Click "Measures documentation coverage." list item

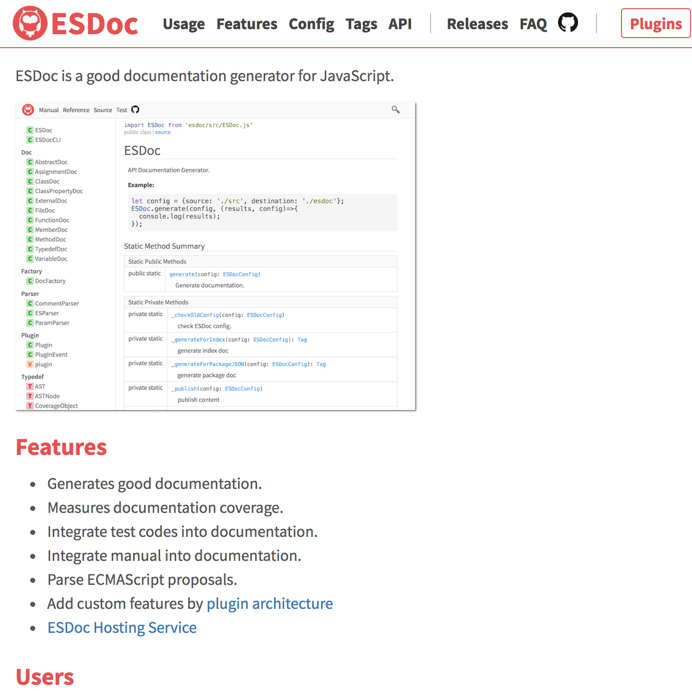click(165, 507)
